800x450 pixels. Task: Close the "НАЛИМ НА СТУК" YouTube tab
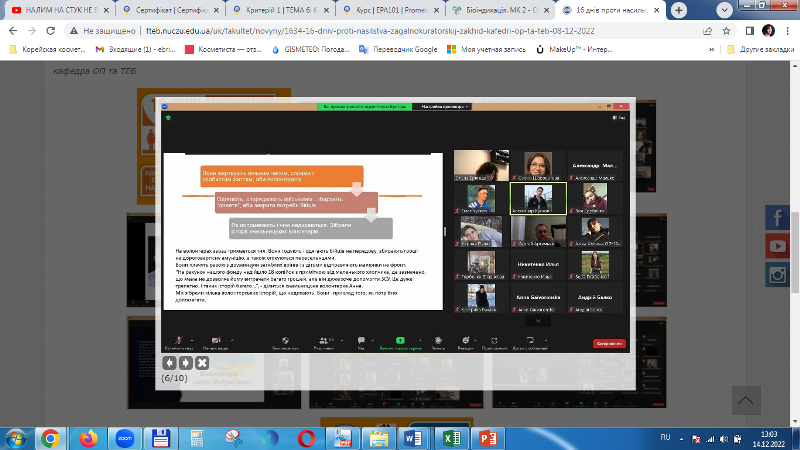tap(106, 10)
